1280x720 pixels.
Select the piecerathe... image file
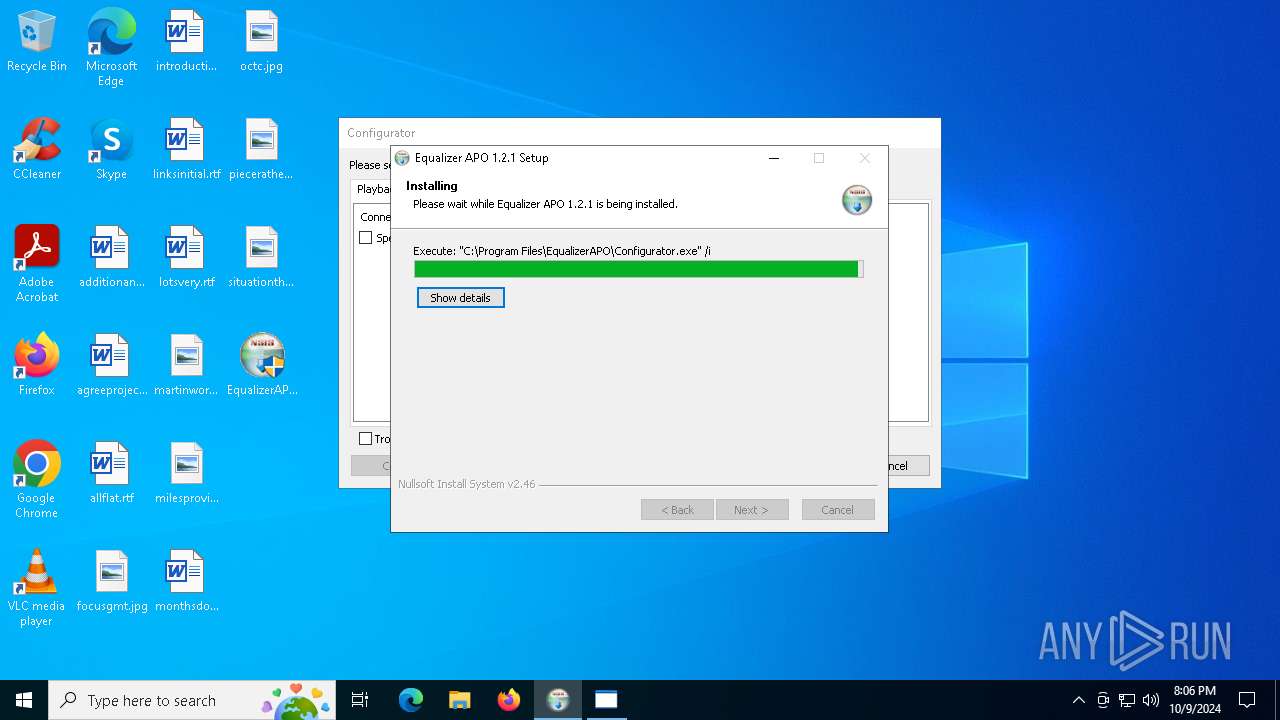click(x=261, y=150)
